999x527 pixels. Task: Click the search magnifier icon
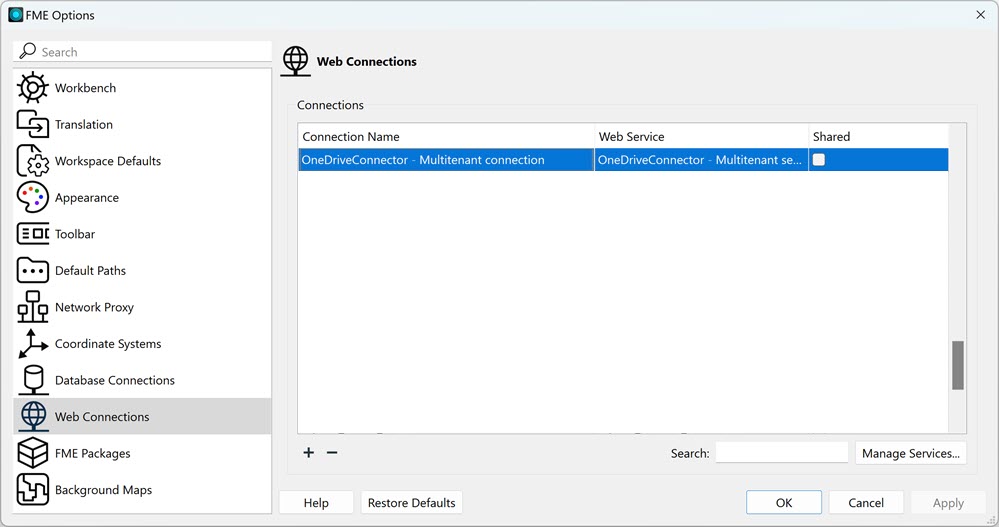[x=27, y=51]
